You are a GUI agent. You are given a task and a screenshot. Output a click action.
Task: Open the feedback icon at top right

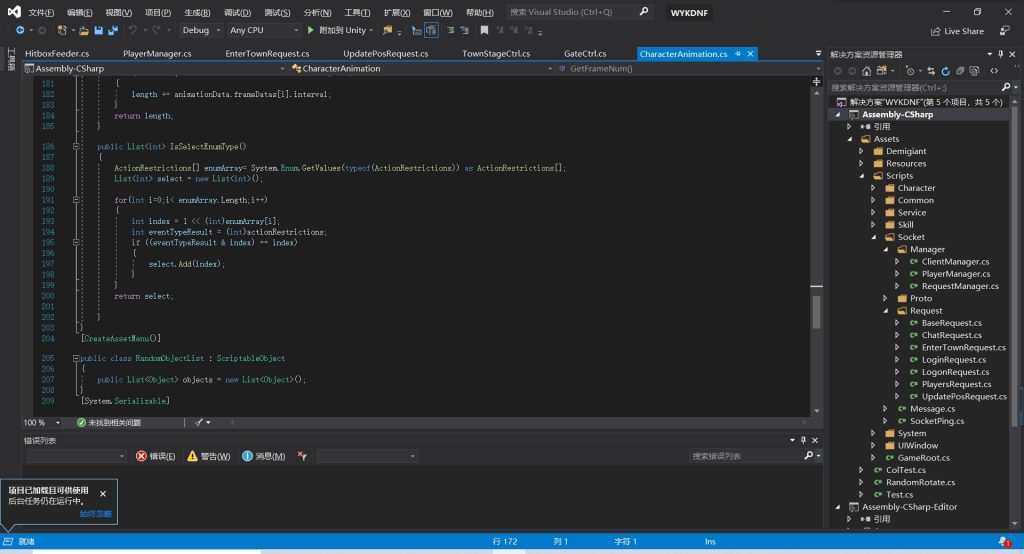[x=1004, y=31]
